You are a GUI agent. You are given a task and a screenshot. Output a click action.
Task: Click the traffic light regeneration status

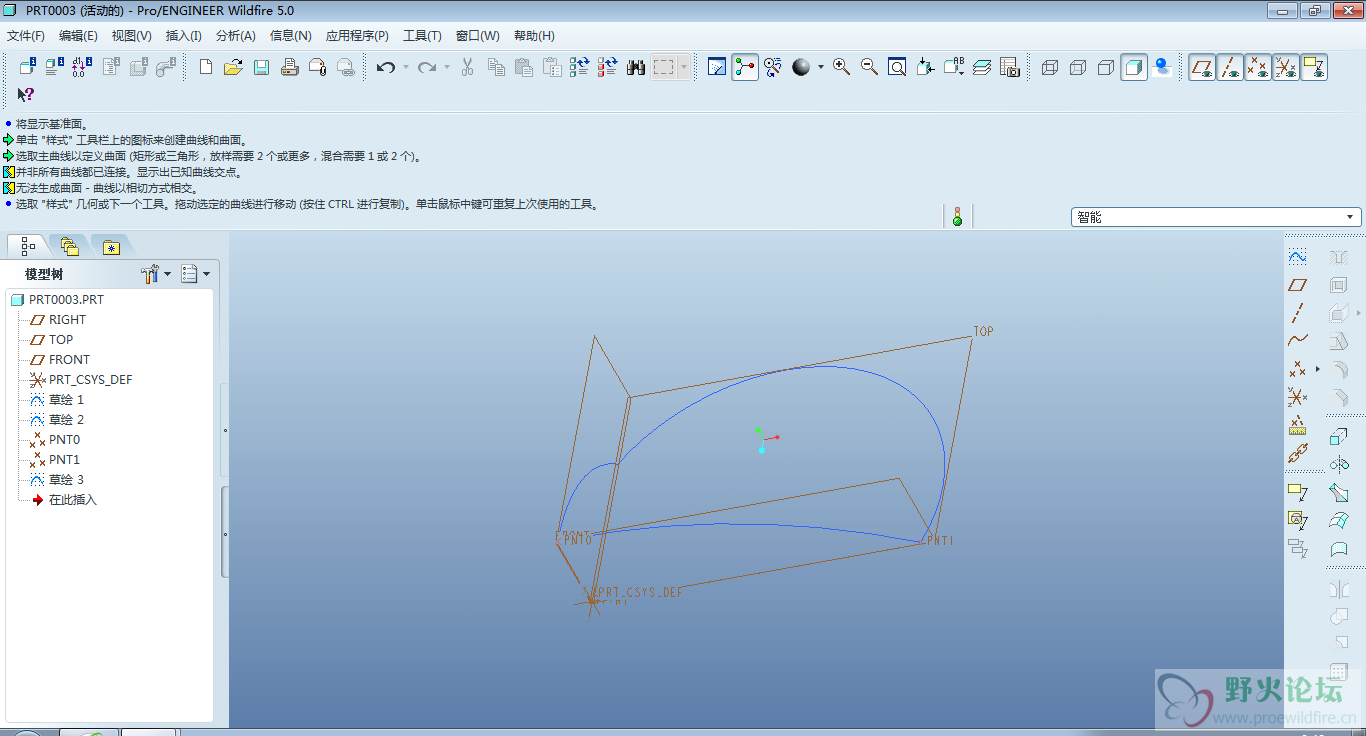coord(957,216)
